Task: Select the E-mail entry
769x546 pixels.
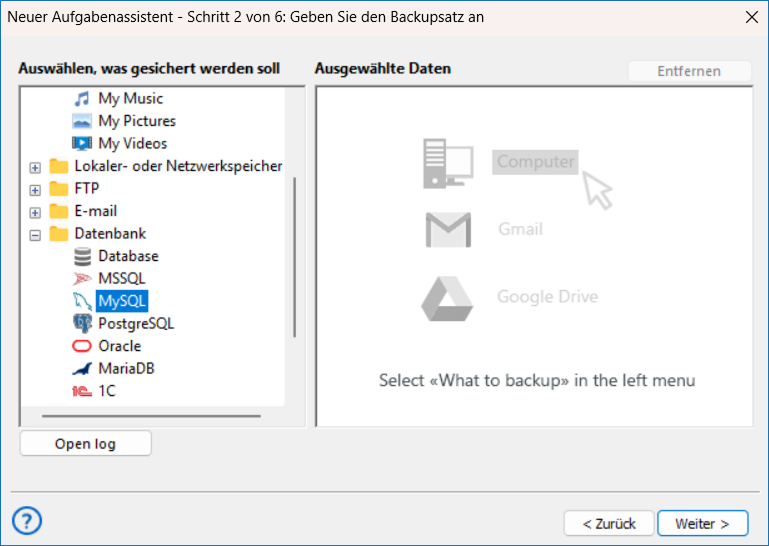Action: click(96, 211)
